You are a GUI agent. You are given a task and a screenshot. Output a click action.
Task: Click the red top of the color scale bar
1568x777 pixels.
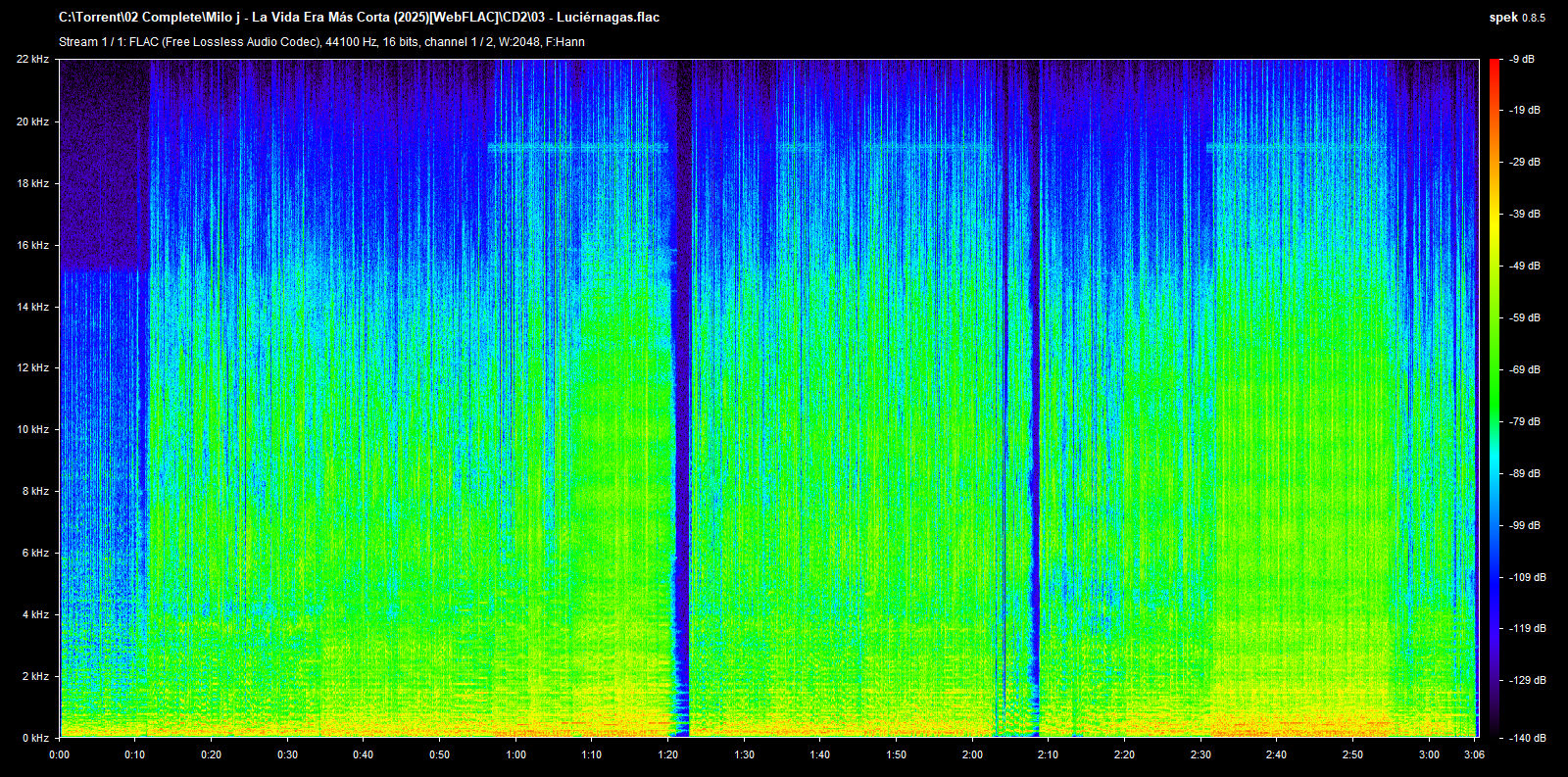(x=1494, y=65)
